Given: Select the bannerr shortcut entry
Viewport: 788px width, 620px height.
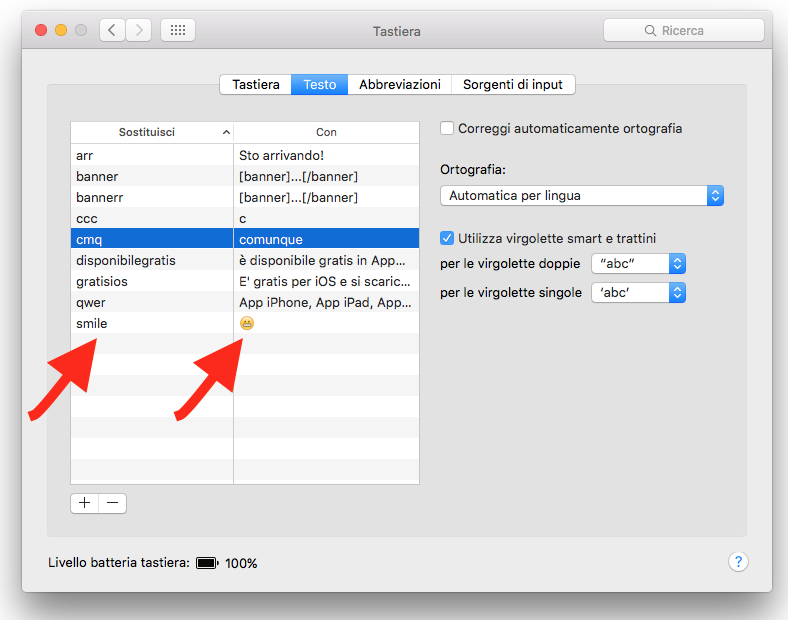Looking at the screenshot, I should tap(245, 197).
